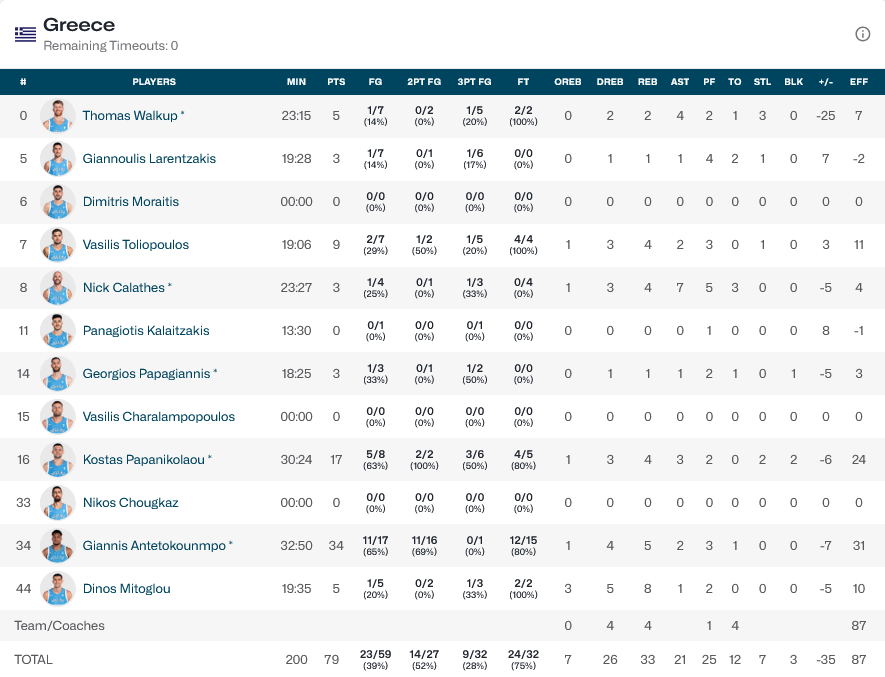Sort by the AST column header

[680, 82]
